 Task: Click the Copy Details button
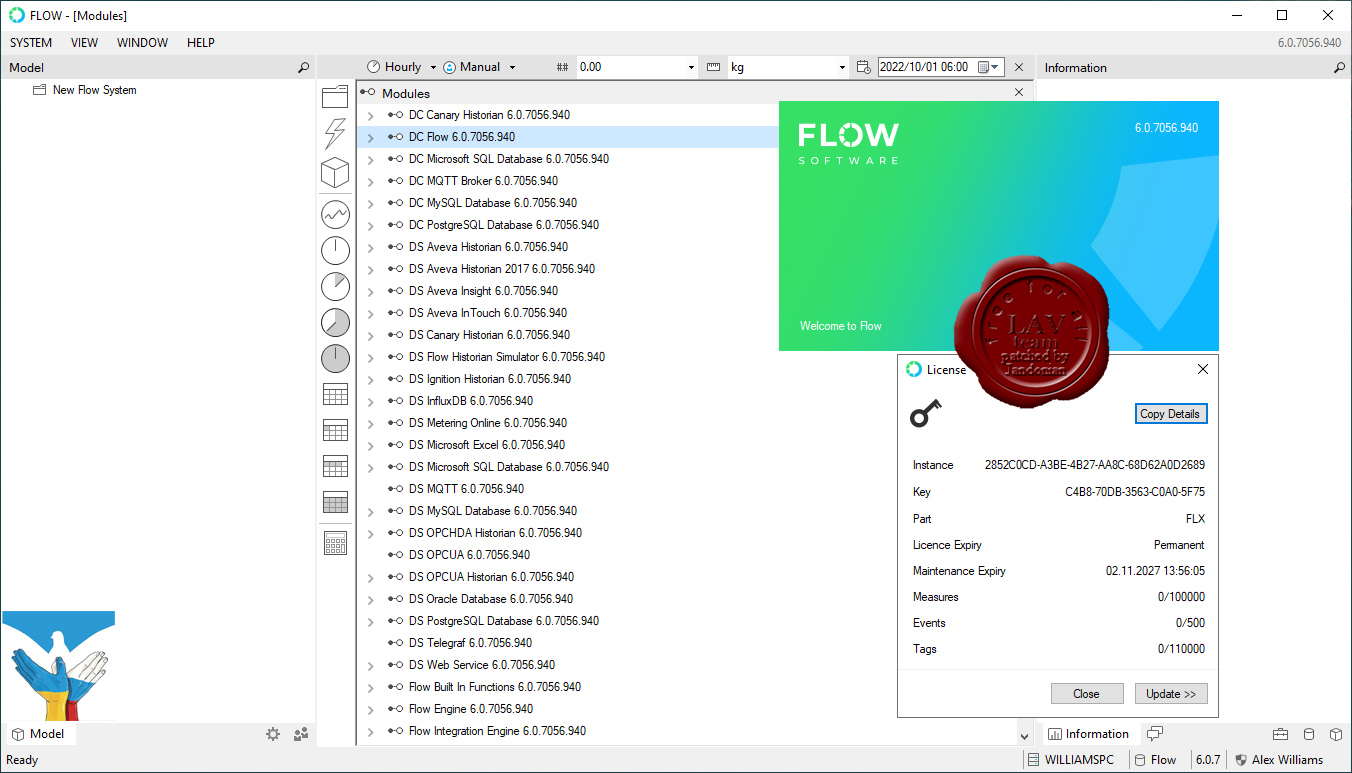(1171, 414)
